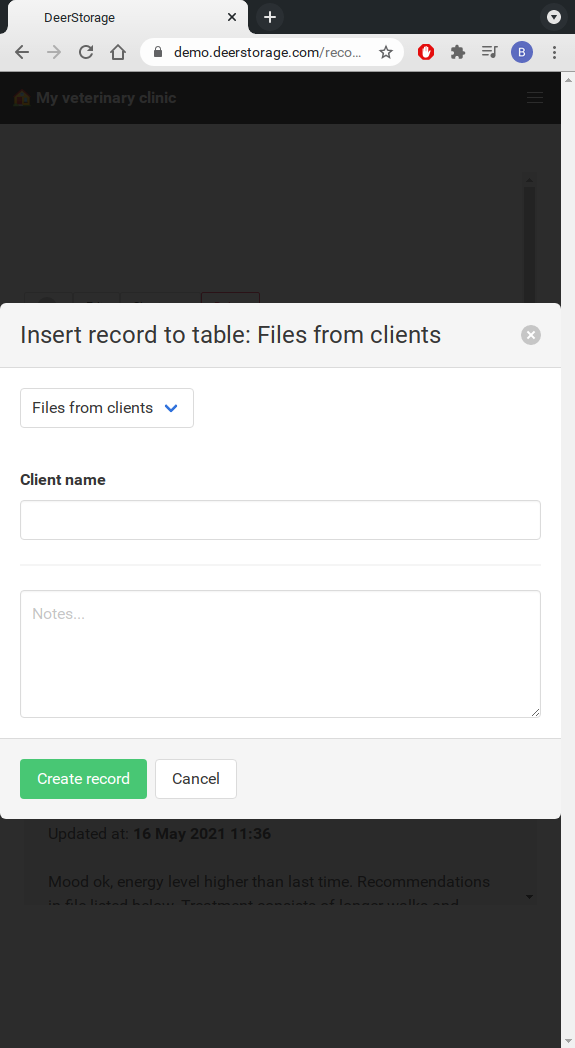This screenshot has width=575, height=1048.
Task: Open the Extensions puzzle piece menu
Action: 458,52
